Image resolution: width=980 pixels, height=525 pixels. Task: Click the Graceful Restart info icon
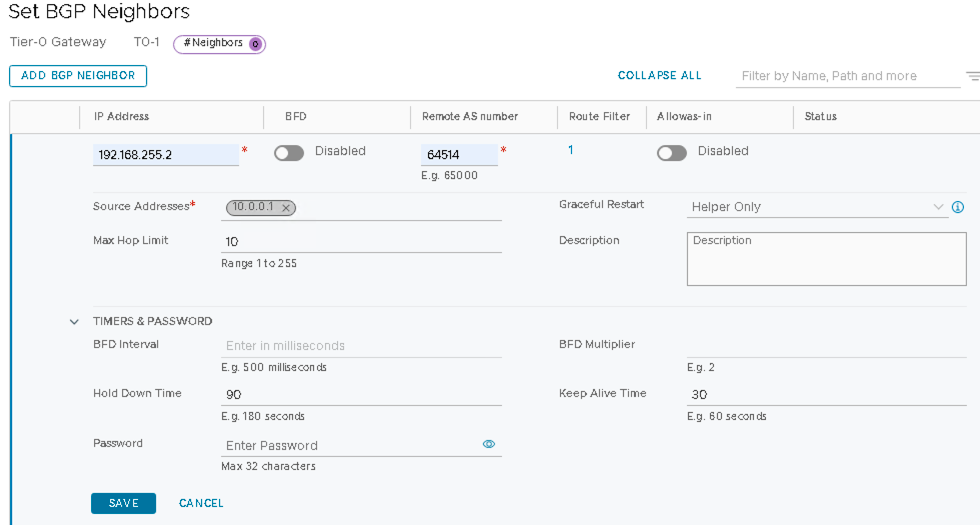tap(957, 207)
